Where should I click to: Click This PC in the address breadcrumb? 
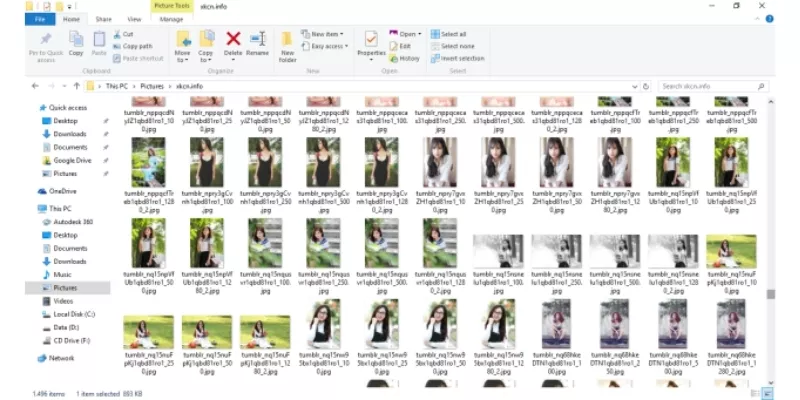[x=117, y=86]
